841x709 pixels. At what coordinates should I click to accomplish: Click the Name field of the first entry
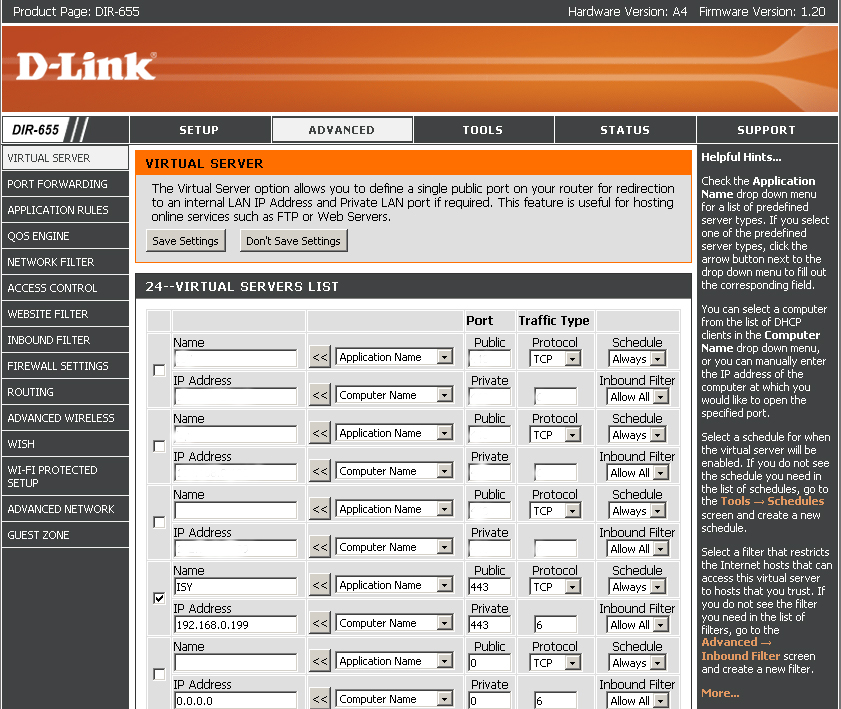(235, 359)
